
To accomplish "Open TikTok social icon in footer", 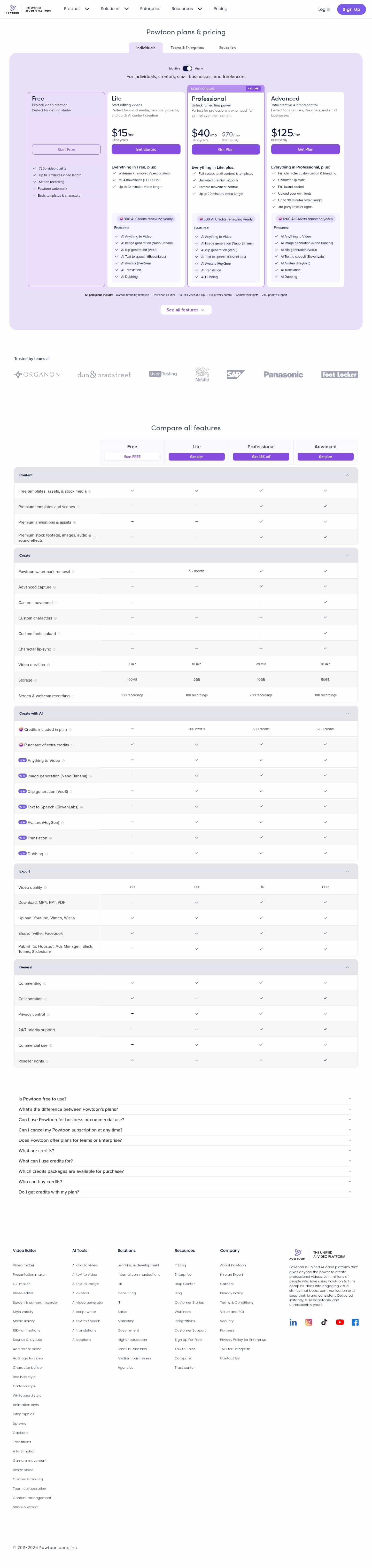I will coord(324,1322).
